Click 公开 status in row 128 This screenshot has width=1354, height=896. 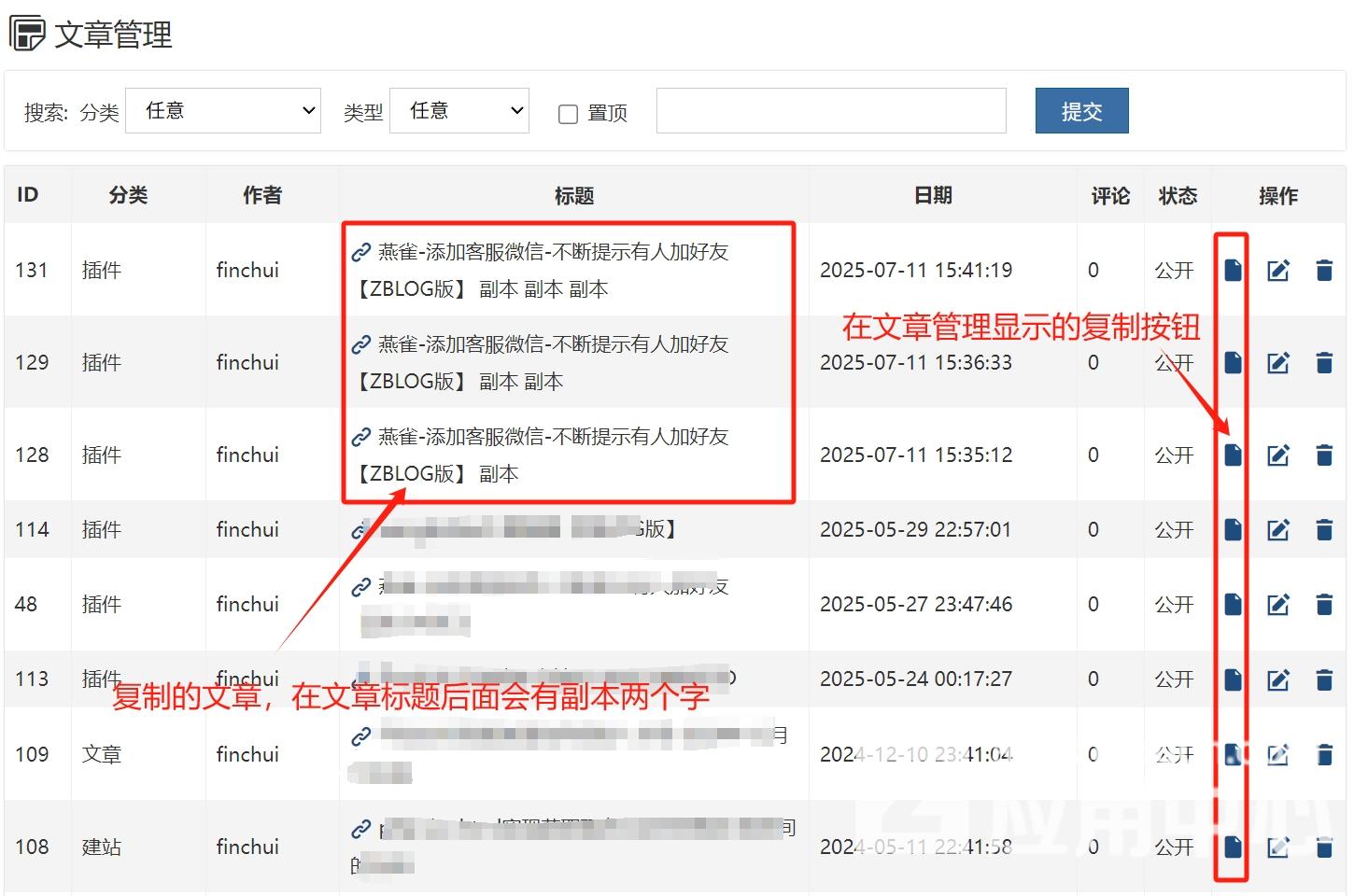[x=1174, y=455]
